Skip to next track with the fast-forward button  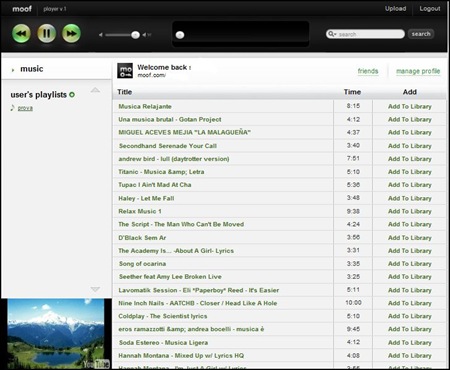tap(71, 33)
